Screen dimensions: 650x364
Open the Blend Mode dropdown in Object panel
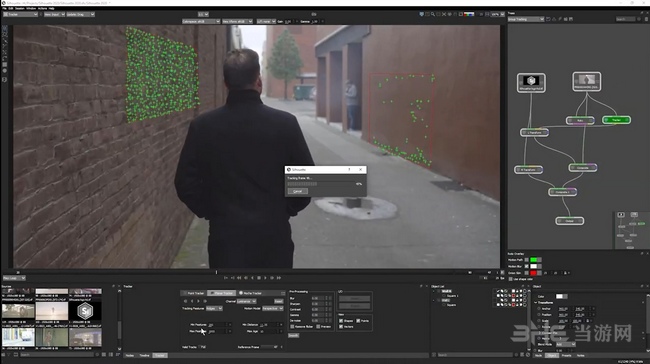565,345
